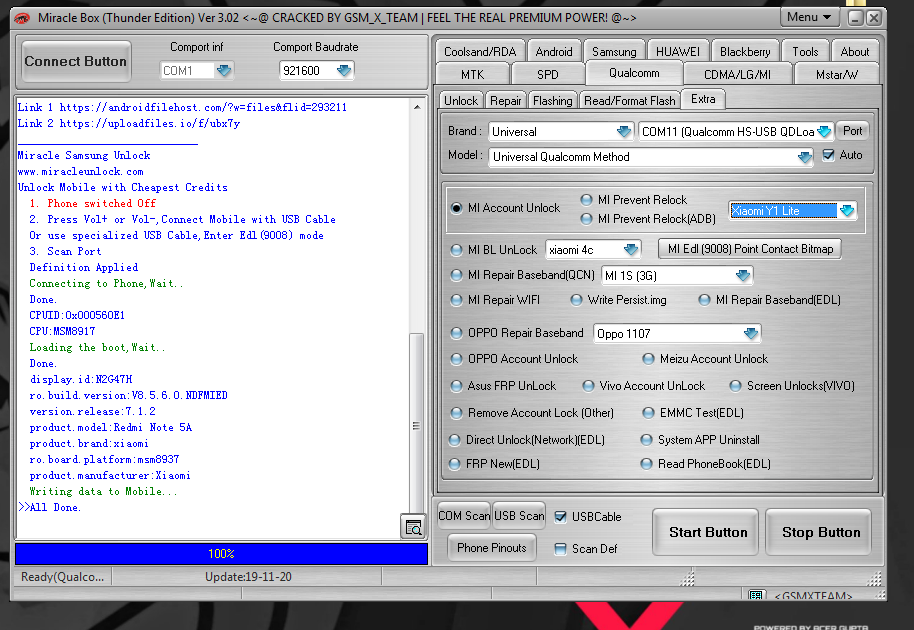Open the Flashing sub-tab

tap(553, 100)
